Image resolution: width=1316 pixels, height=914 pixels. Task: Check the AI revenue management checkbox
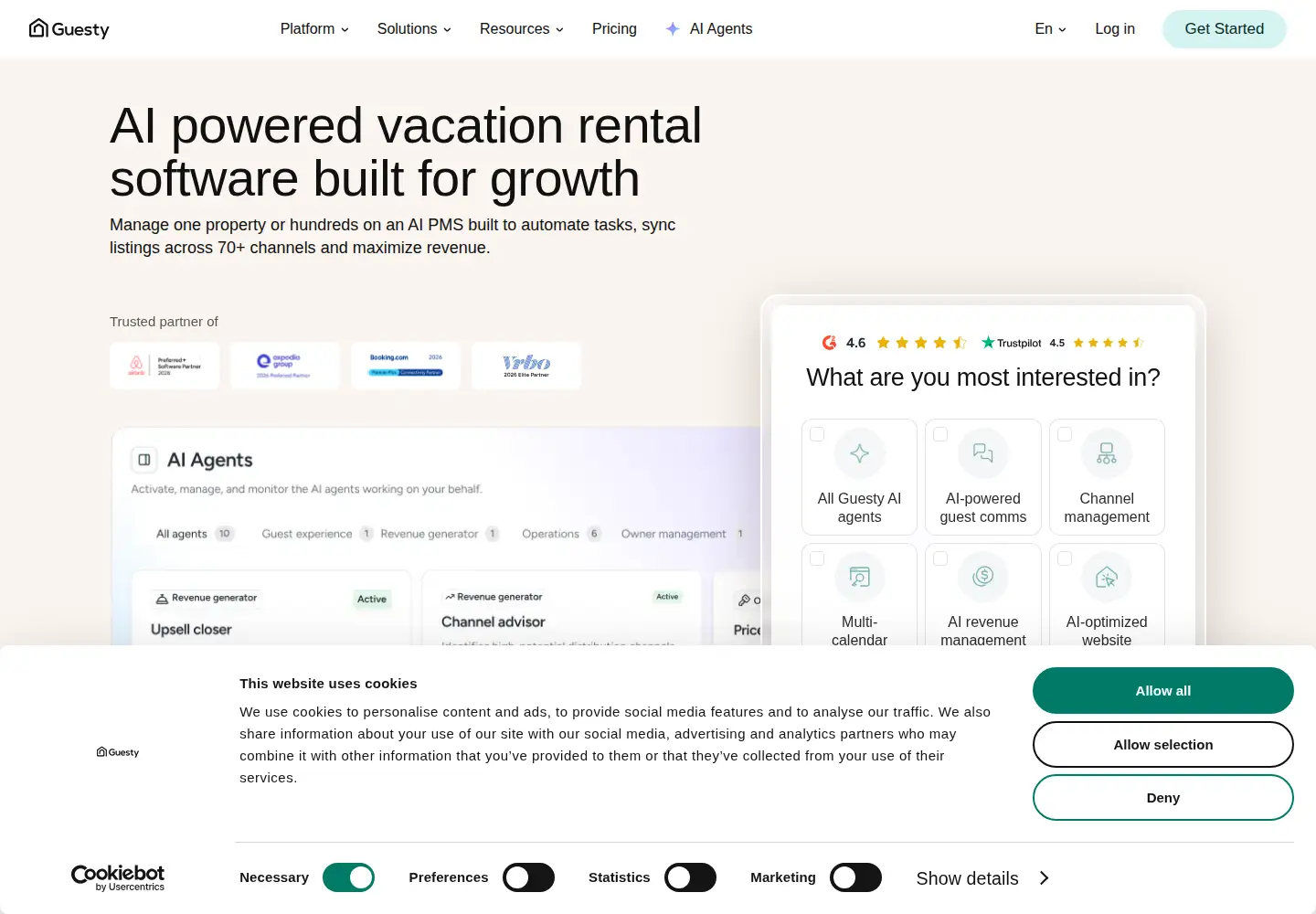point(940,558)
